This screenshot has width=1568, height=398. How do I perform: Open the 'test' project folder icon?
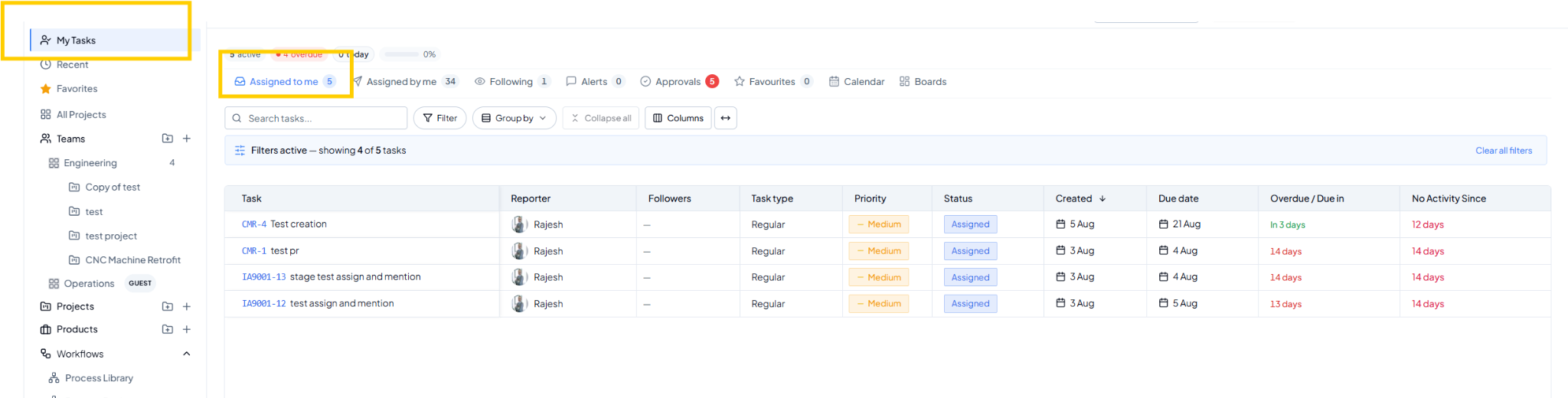click(x=74, y=211)
